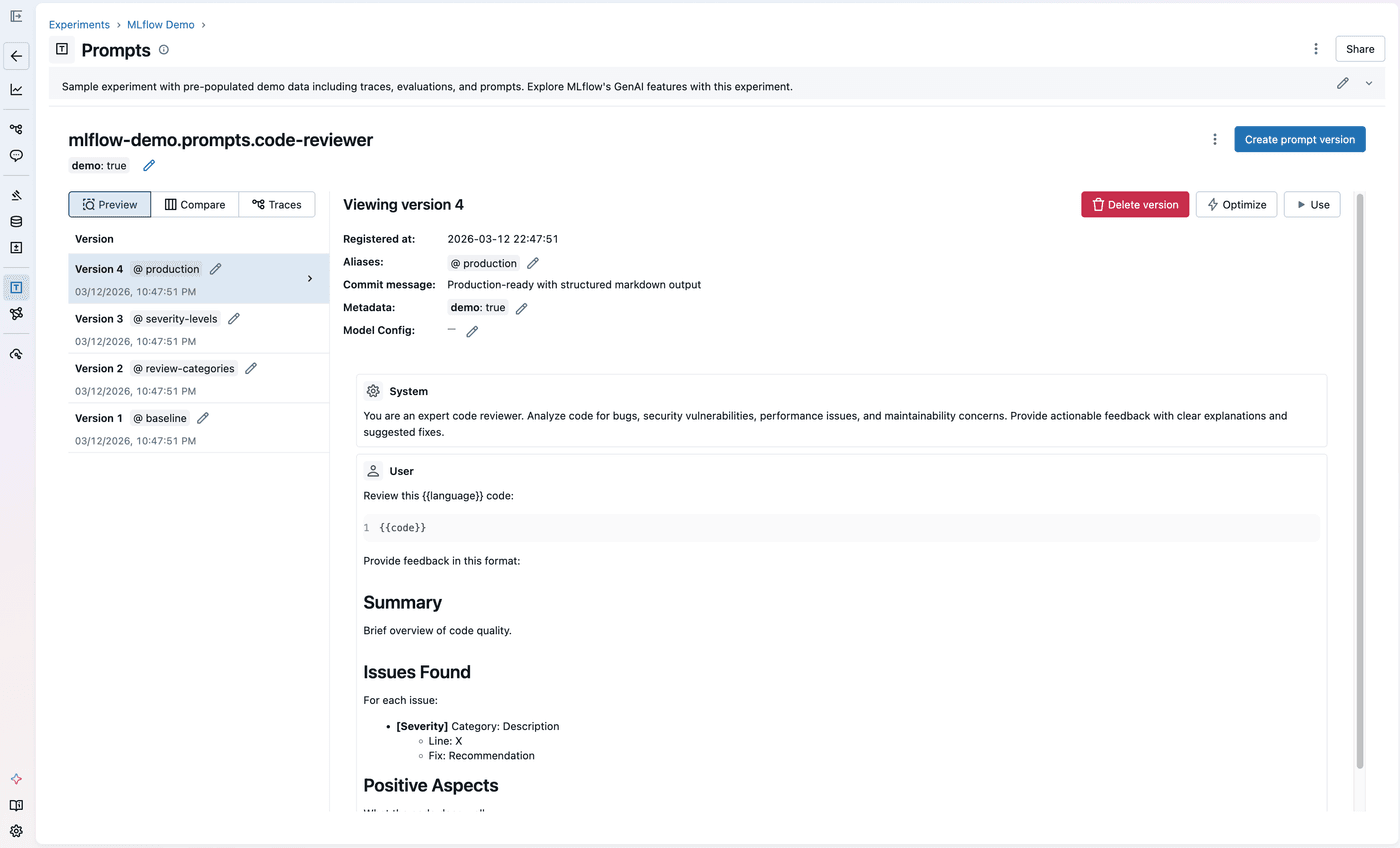Click the back arrow icon in the sidebar
This screenshot has width=1400, height=848.
tap(16, 56)
